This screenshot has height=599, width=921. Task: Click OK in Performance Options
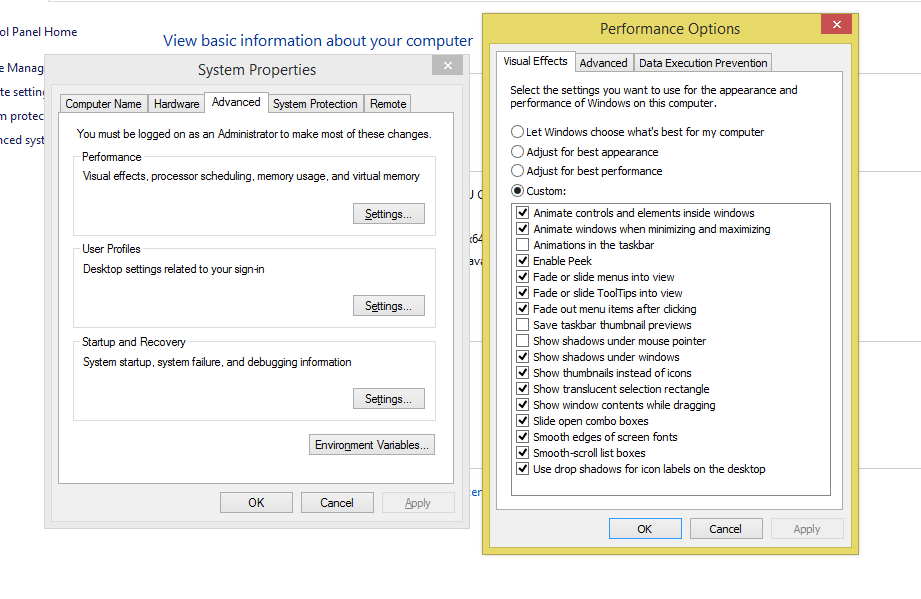(x=644, y=529)
